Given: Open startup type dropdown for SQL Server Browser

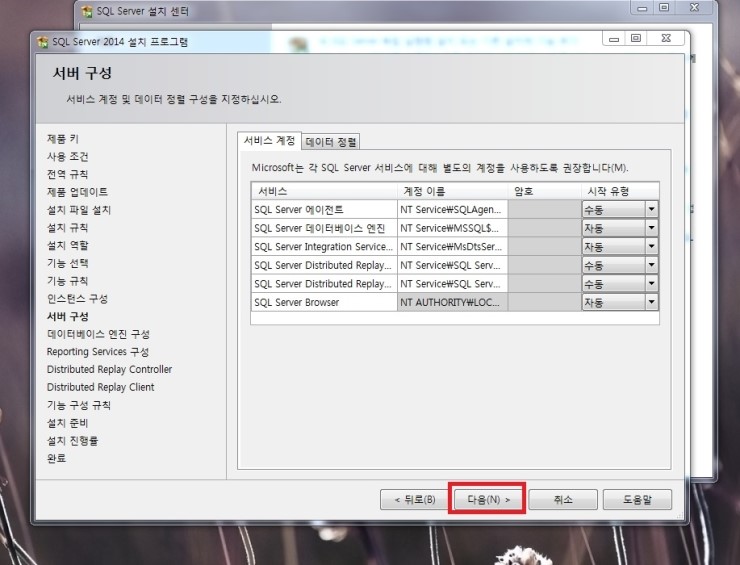Looking at the screenshot, I should pyautogui.click(x=651, y=302).
